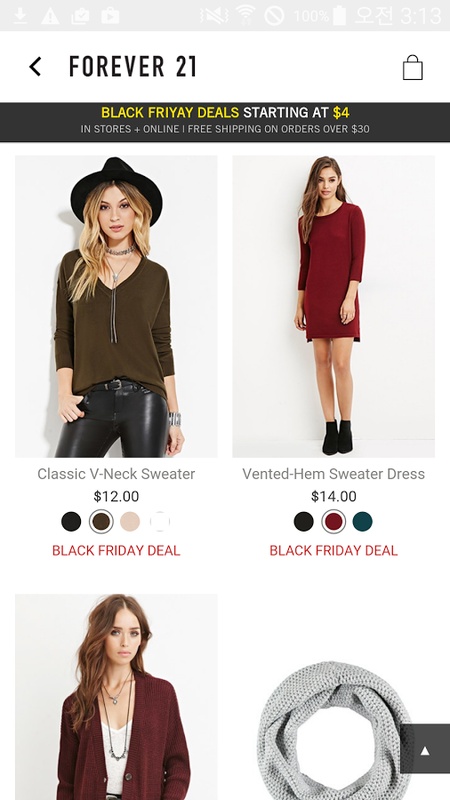The height and width of the screenshot is (800, 450).
Task: Tap the scroll-to-top arrow button
Action: [424, 751]
